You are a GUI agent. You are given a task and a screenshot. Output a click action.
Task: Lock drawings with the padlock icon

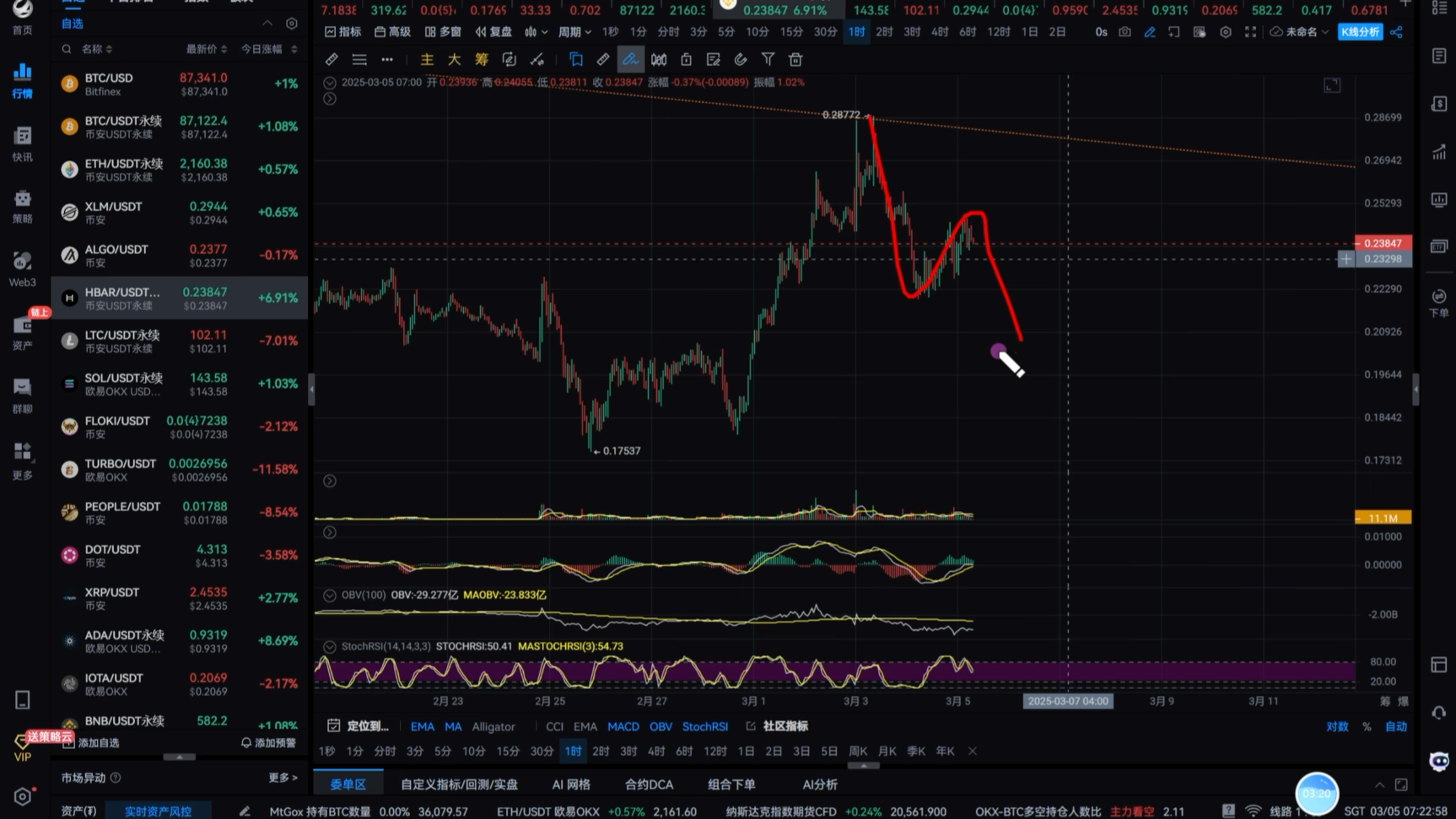[686, 59]
